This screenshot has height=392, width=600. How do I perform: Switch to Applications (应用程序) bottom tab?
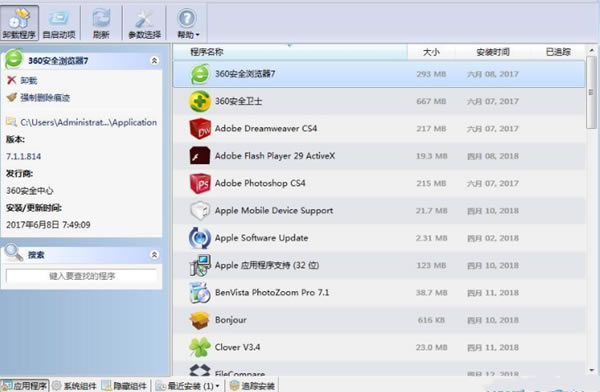[x=25, y=386]
